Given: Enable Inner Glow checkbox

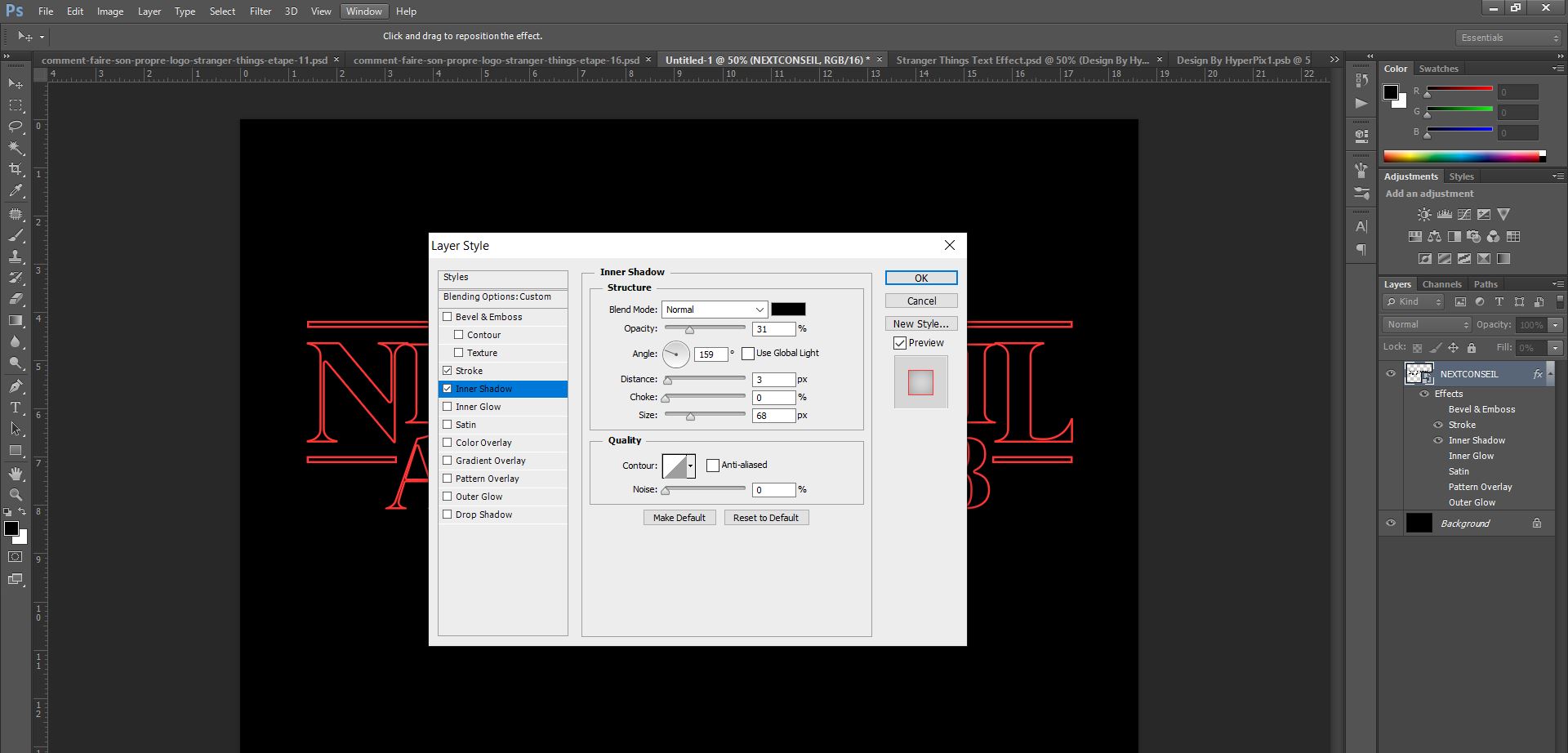Looking at the screenshot, I should 448,407.
